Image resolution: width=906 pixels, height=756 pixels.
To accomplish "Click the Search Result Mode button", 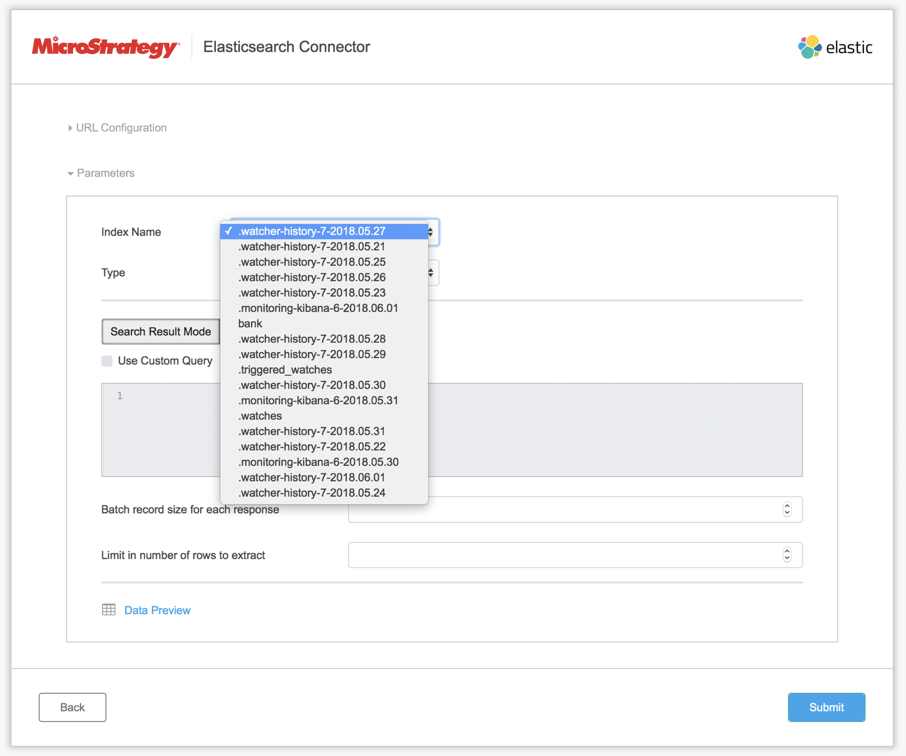I will click(161, 331).
